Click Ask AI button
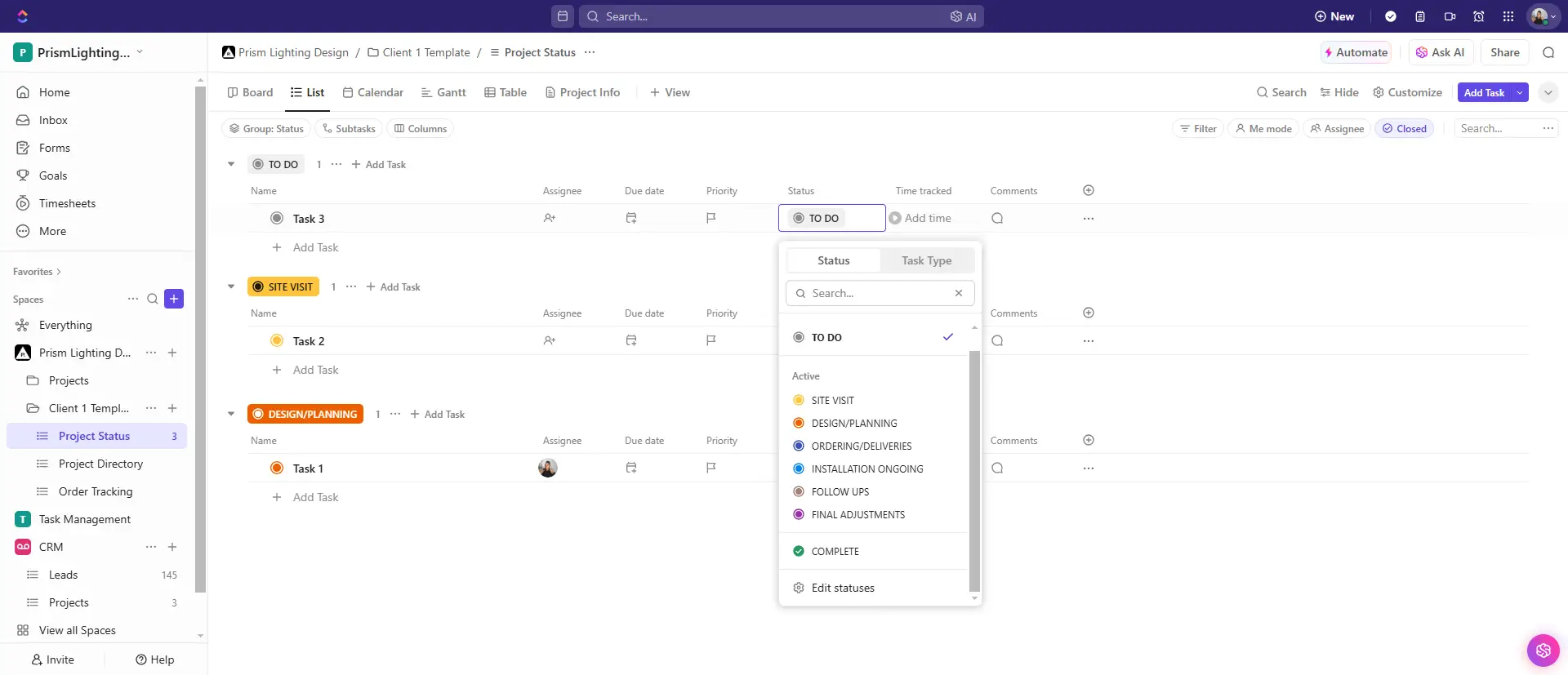This screenshot has width=1568, height=675. tap(1441, 52)
